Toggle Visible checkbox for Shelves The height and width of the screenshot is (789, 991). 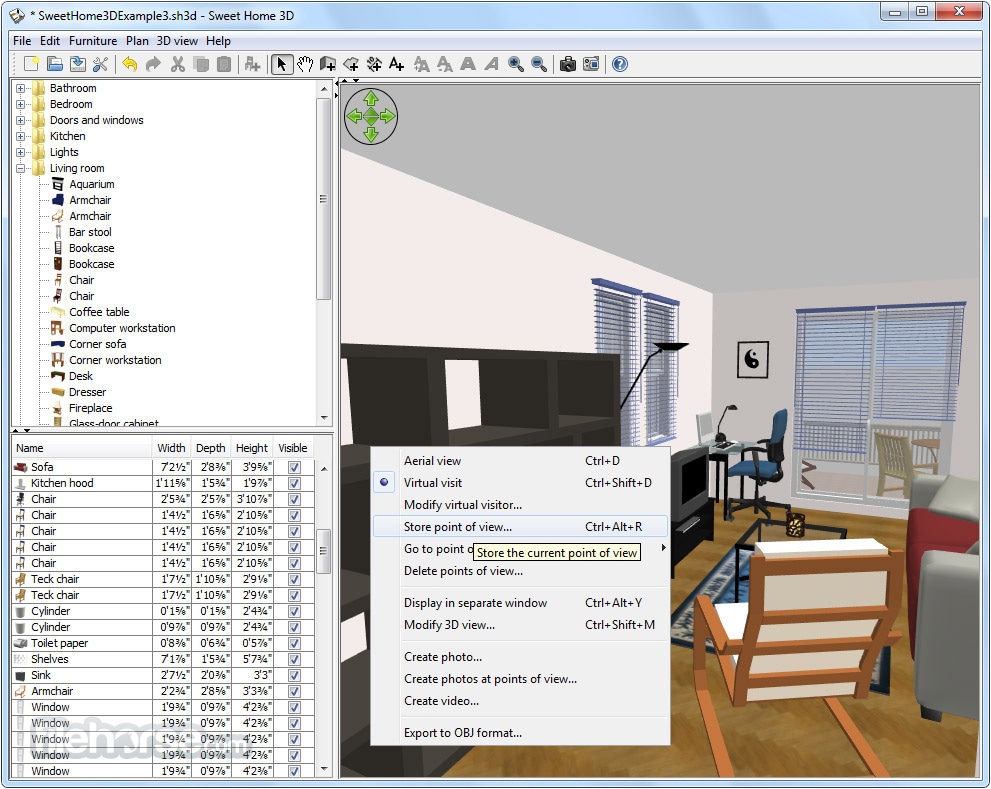coord(294,659)
